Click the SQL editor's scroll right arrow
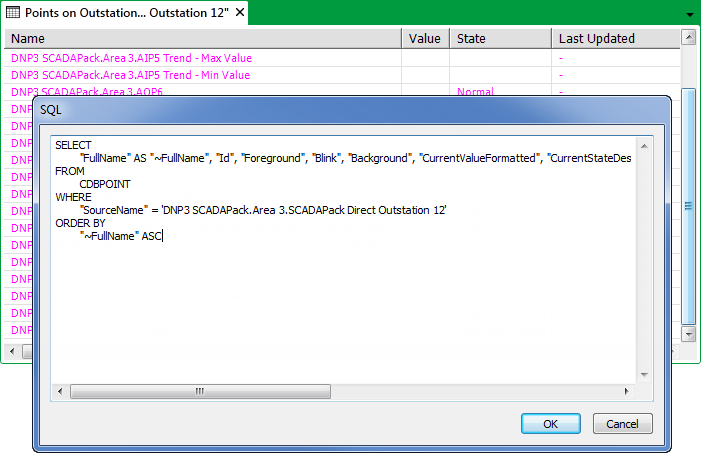The height and width of the screenshot is (454, 701). tap(626, 391)
